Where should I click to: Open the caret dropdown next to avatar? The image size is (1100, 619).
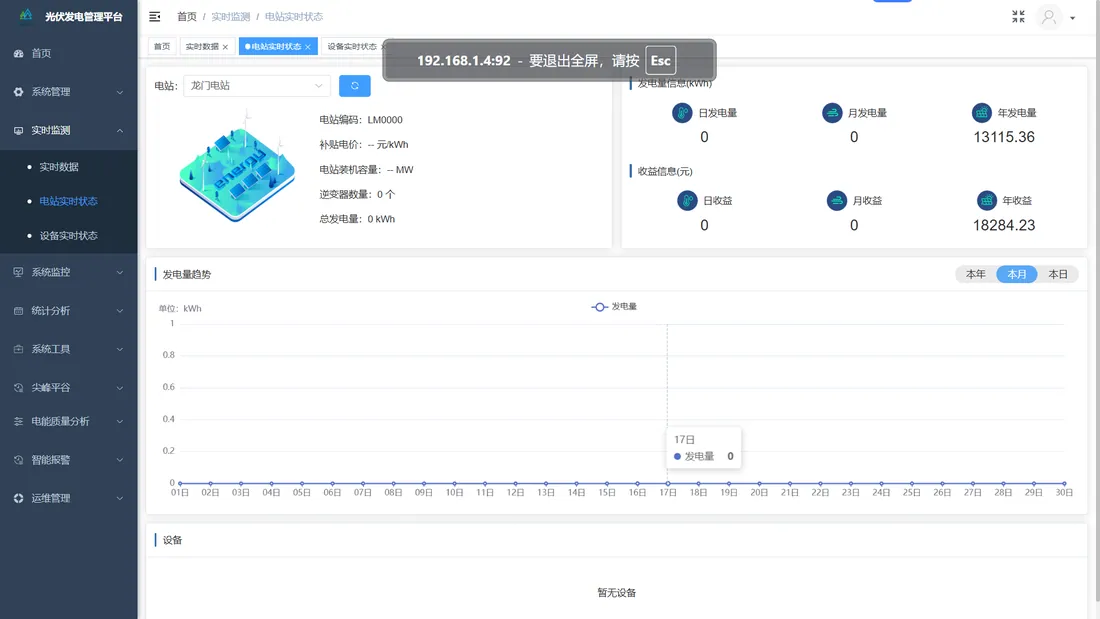1073,18
